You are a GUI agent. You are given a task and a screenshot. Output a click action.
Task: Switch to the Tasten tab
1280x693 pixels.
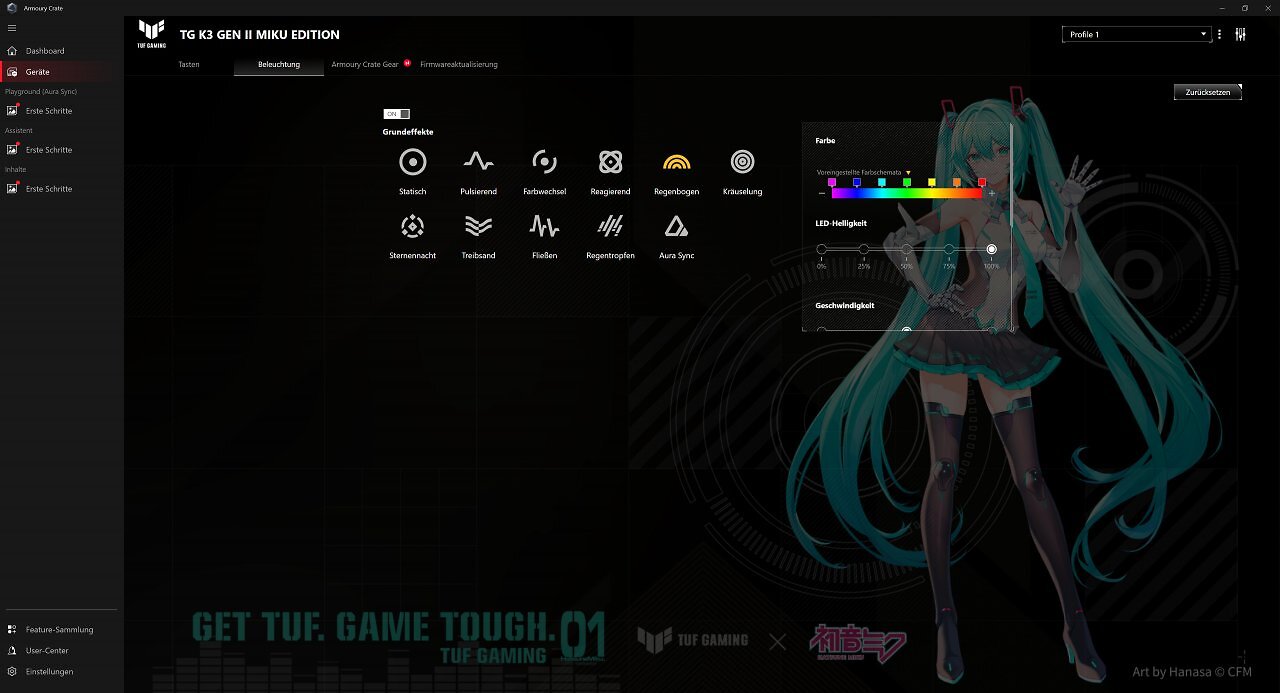(x=189, y=64)
